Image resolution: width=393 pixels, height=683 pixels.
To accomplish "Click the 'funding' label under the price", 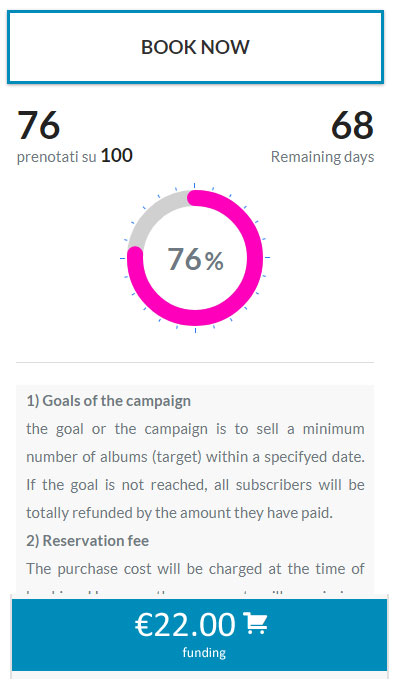I will click(x=204, y=653).
